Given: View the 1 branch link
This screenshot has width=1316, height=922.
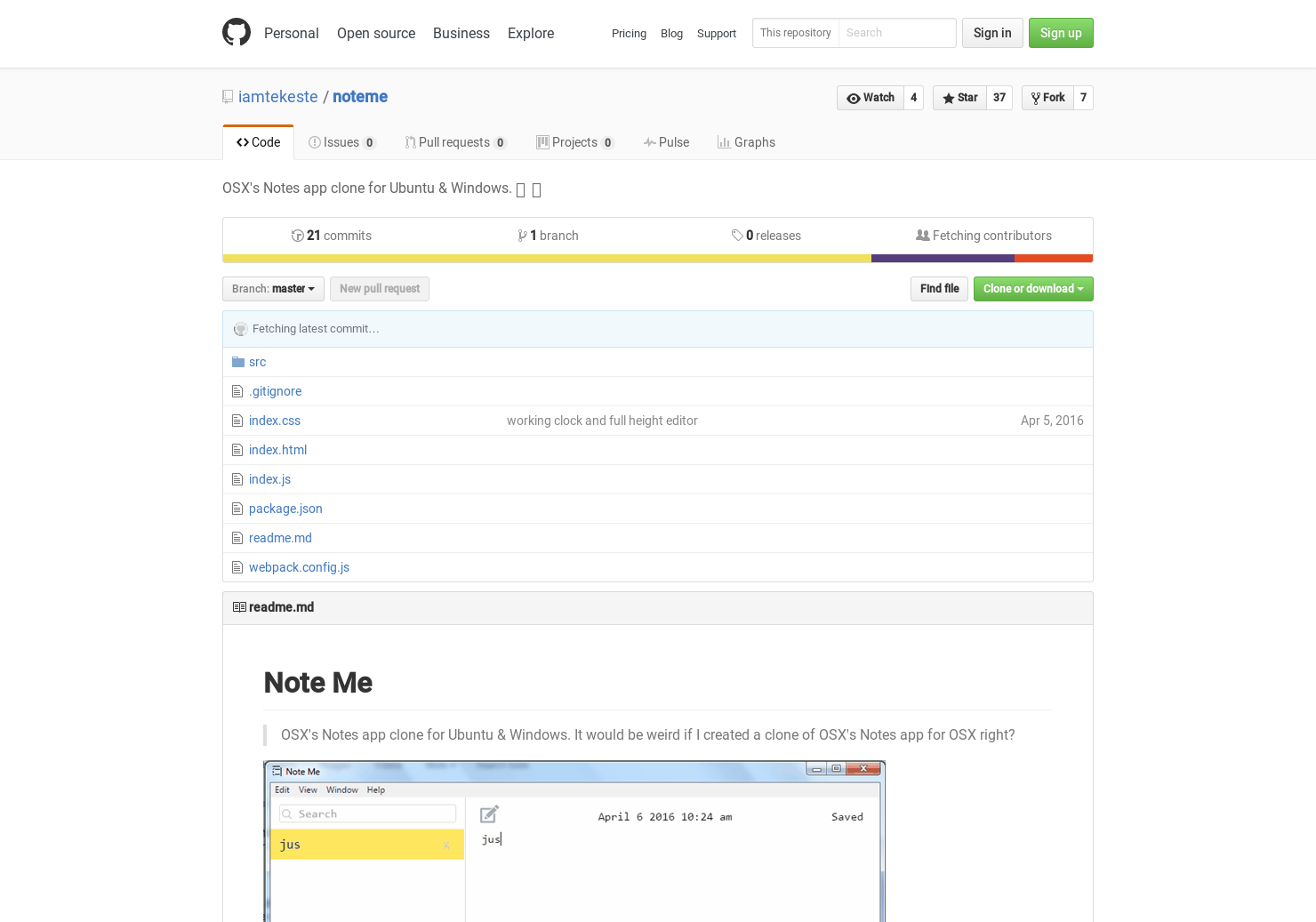Looking at the screenshot, I should coord(549,236).
